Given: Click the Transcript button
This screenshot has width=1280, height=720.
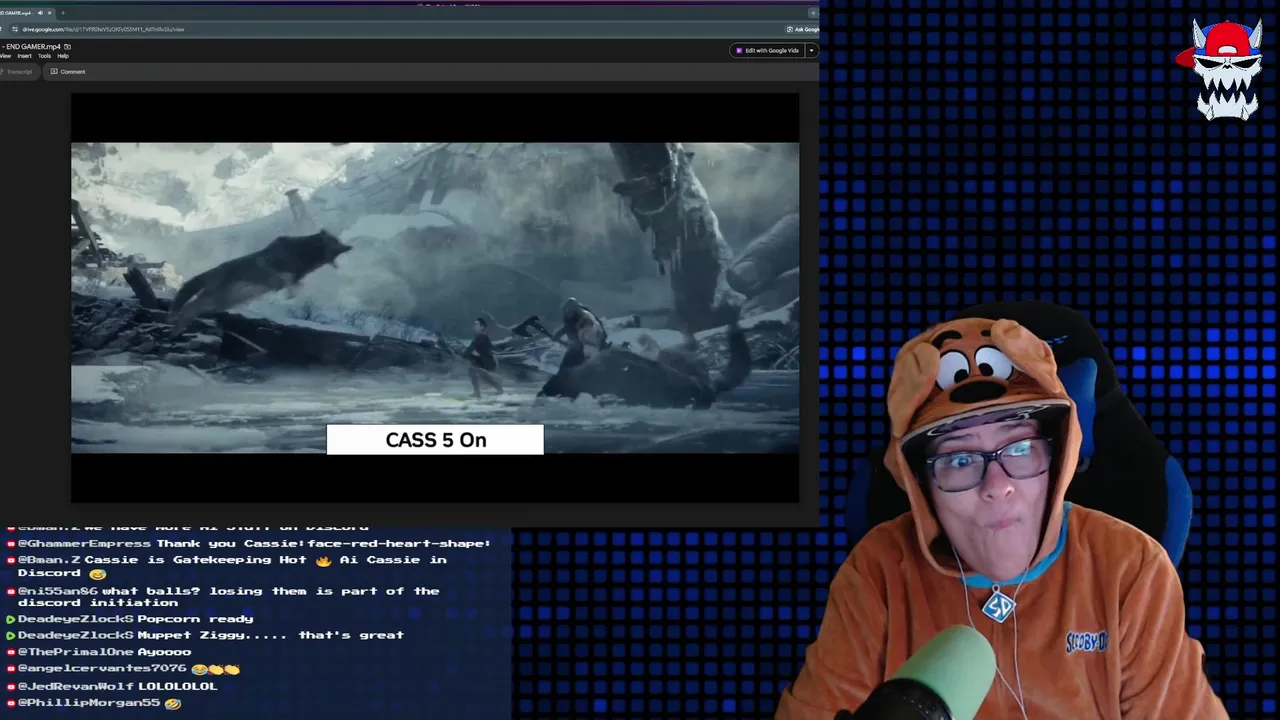Looking at the screenshot, I should (x=19, y=72).
